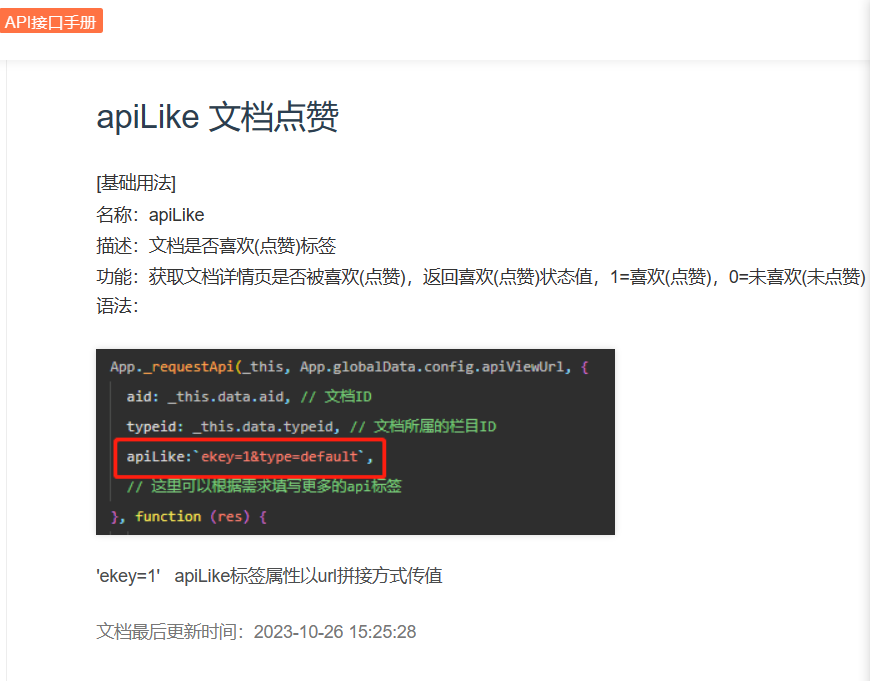The width and height of the screenshot is (870, 681).
Task: Click the 'ekey=1' apiLike标签属性 explanation line
Action: [269, 576]
